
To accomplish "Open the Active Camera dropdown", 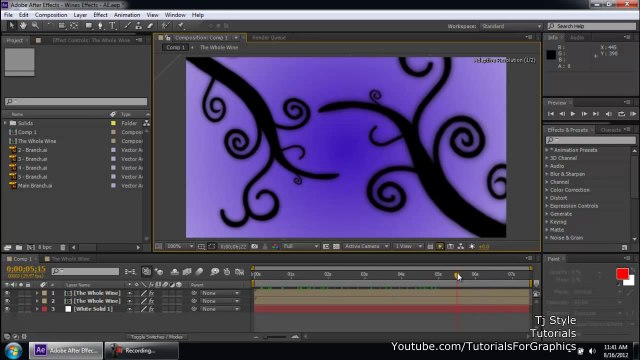I will 366,247.
